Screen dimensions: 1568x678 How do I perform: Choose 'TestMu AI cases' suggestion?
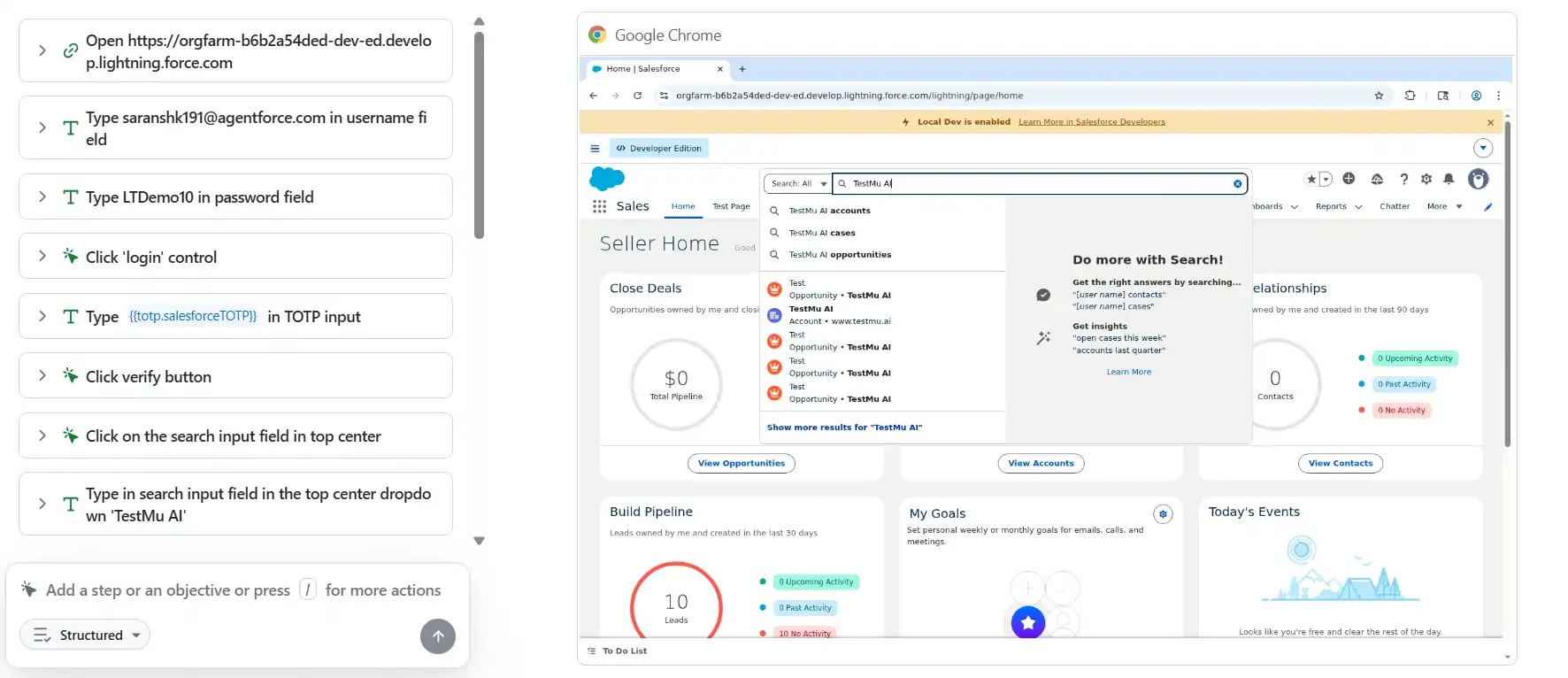tap(883, 233)
